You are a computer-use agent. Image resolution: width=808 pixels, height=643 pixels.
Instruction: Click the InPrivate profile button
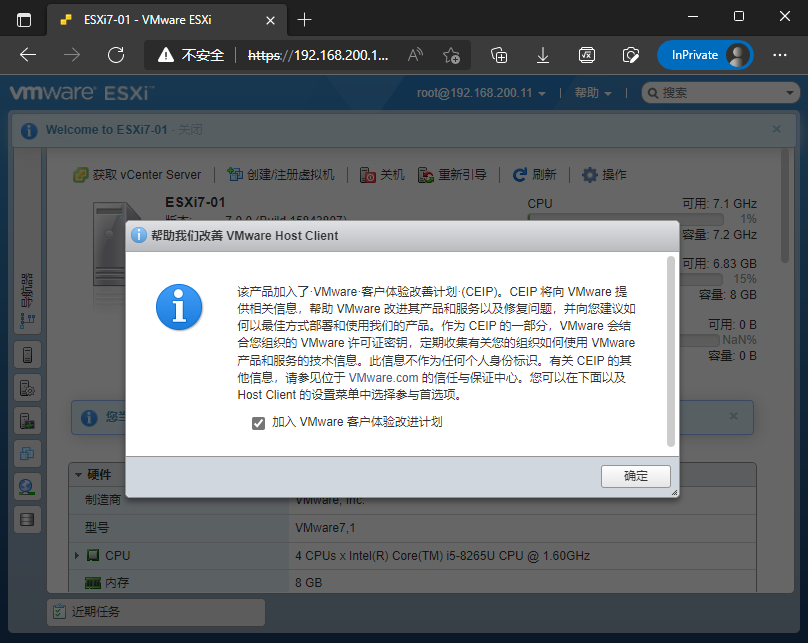(x=705, y=55)
